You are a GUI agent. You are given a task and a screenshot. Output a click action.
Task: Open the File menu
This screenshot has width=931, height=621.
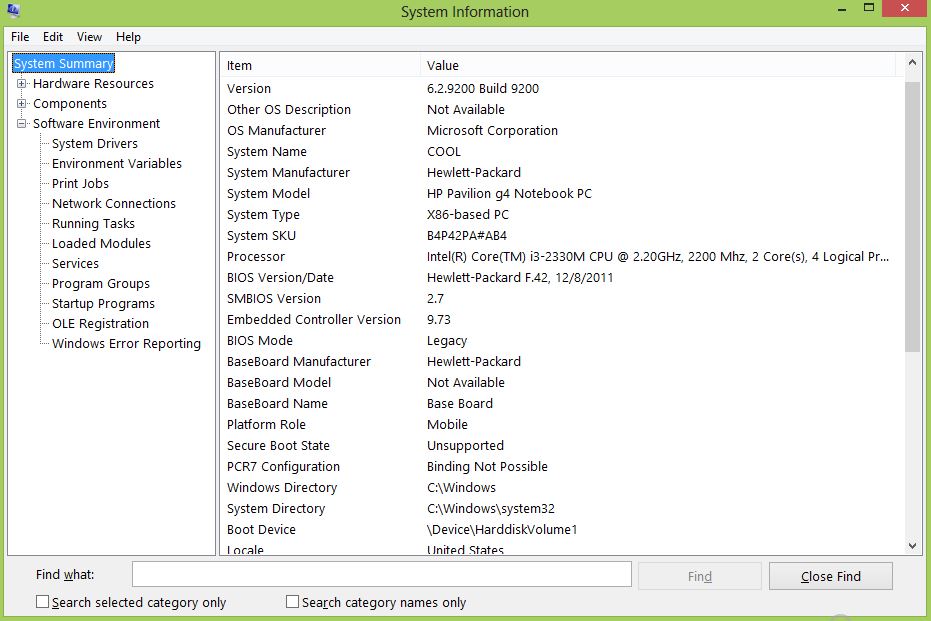coord(19,37)
